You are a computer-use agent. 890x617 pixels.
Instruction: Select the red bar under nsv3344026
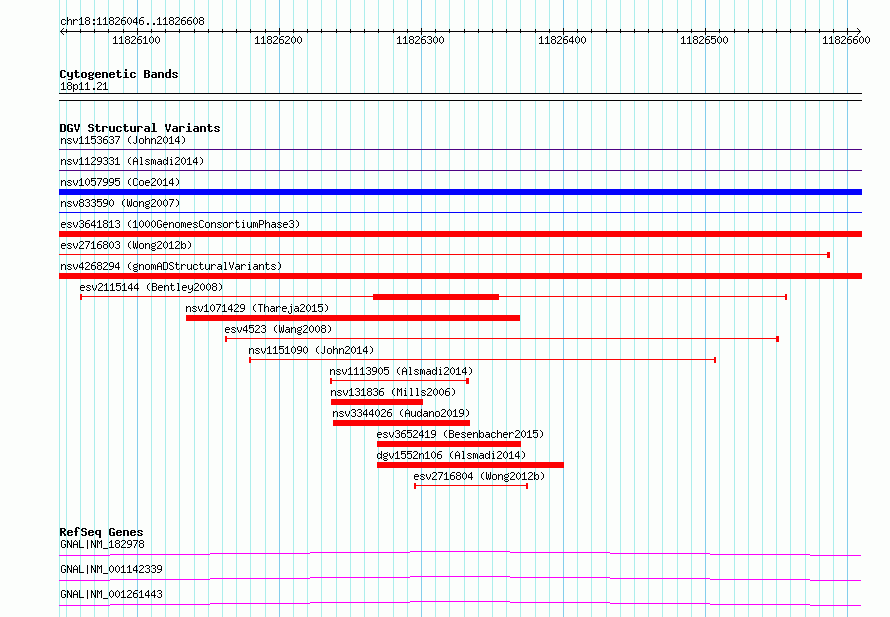coord(401,423)
